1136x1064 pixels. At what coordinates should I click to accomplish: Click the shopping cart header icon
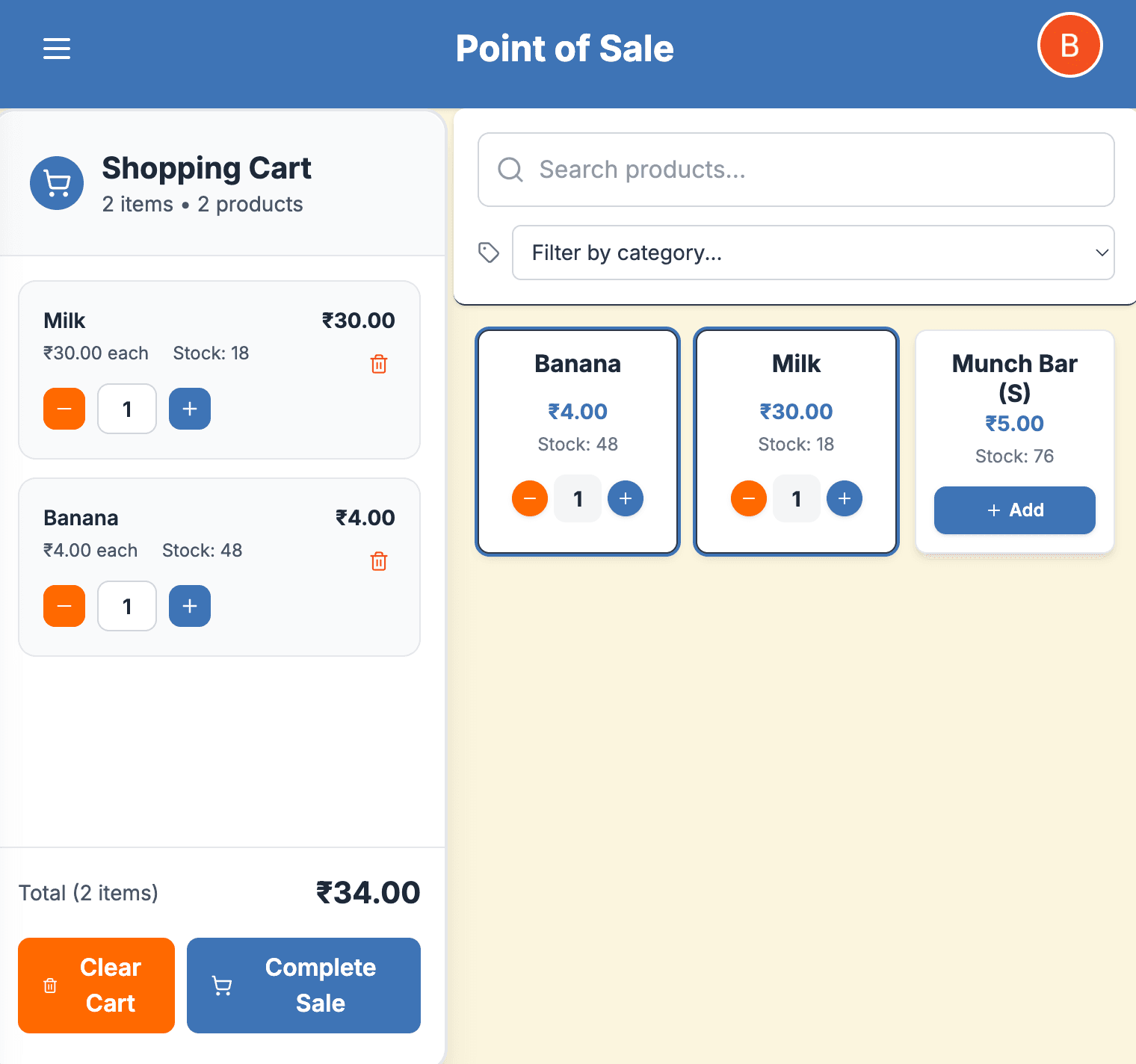(x=57, y=183)
